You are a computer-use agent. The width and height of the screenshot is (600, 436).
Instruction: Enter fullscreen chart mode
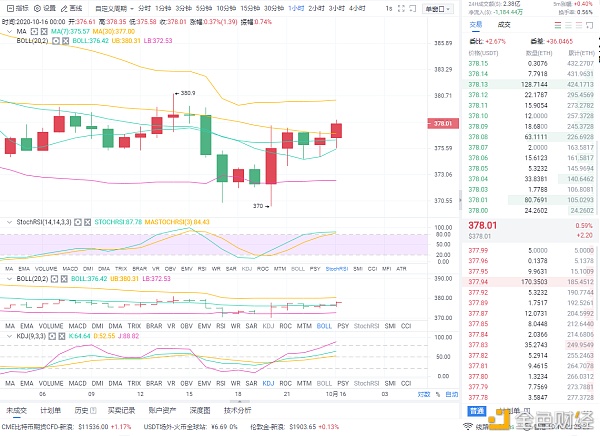[401, 8]
